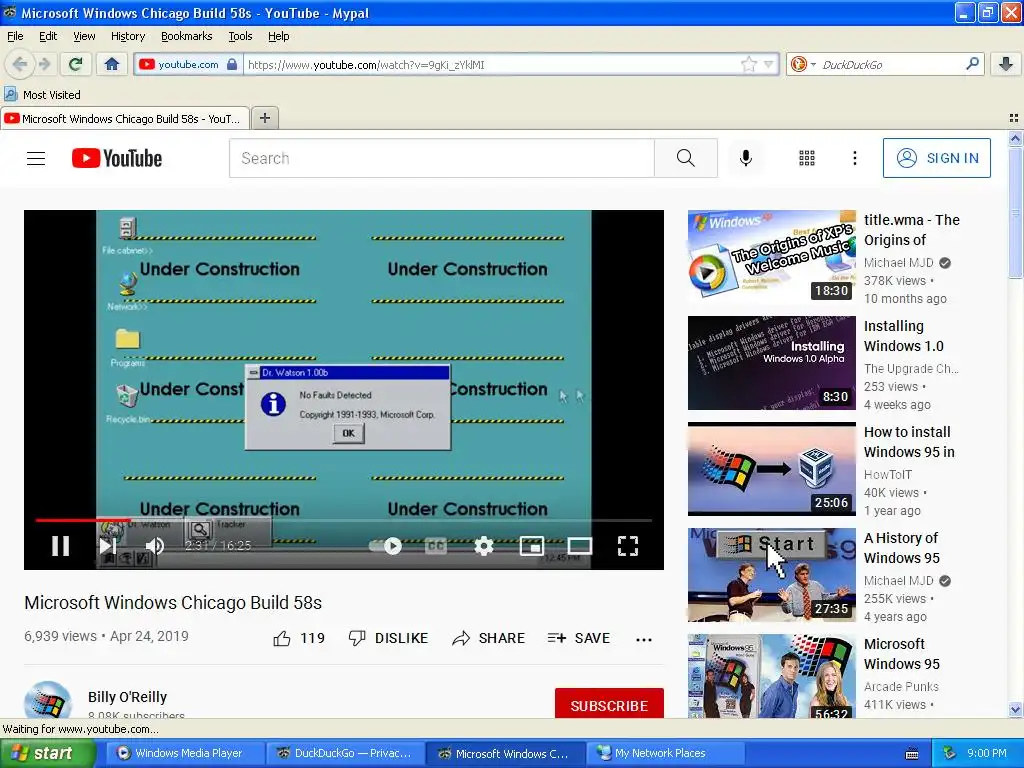The image size is (1024, 768).
Task: Open the View menu
Action: pos(84,36)
